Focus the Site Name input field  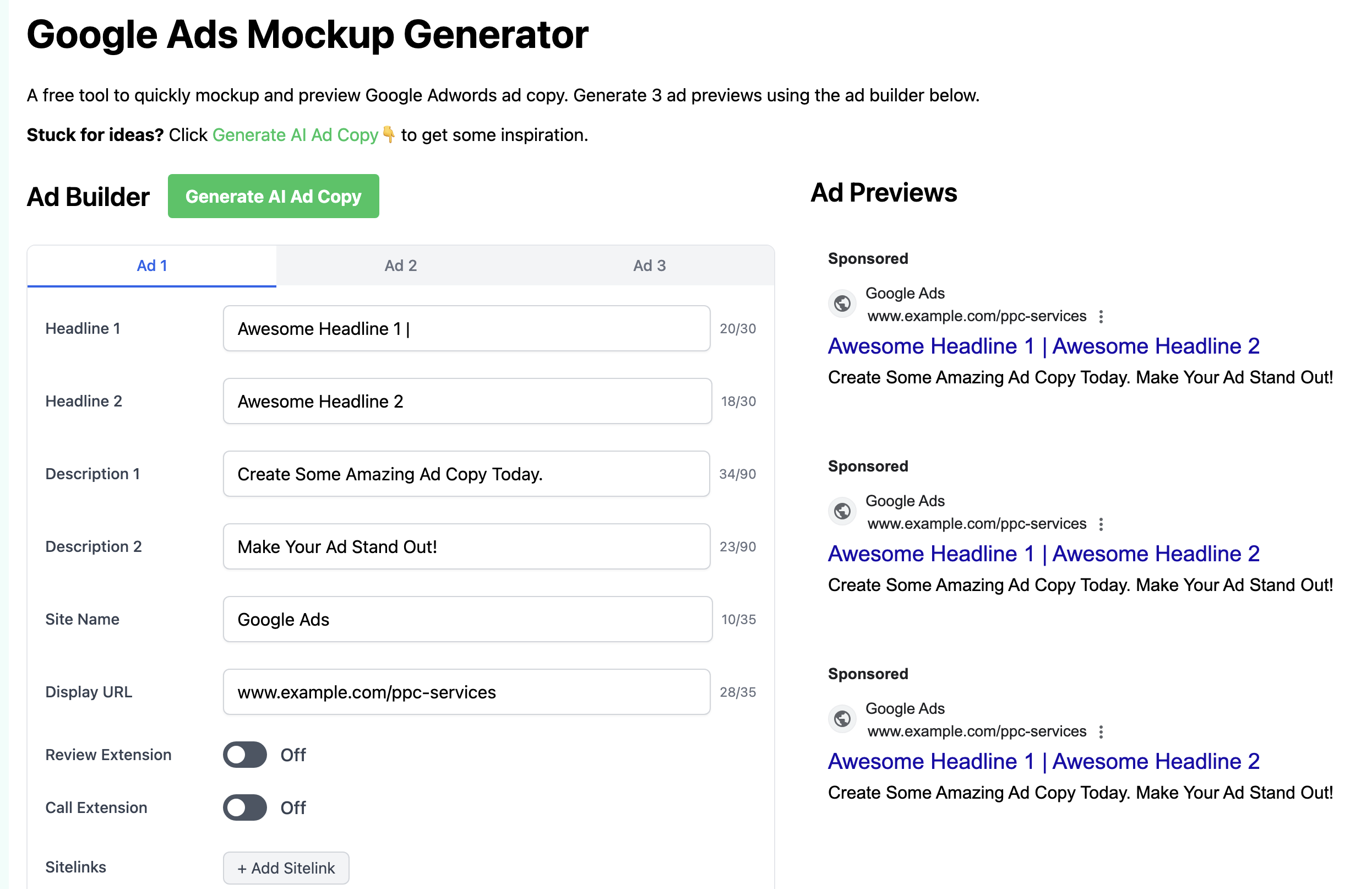pos(467,619)
